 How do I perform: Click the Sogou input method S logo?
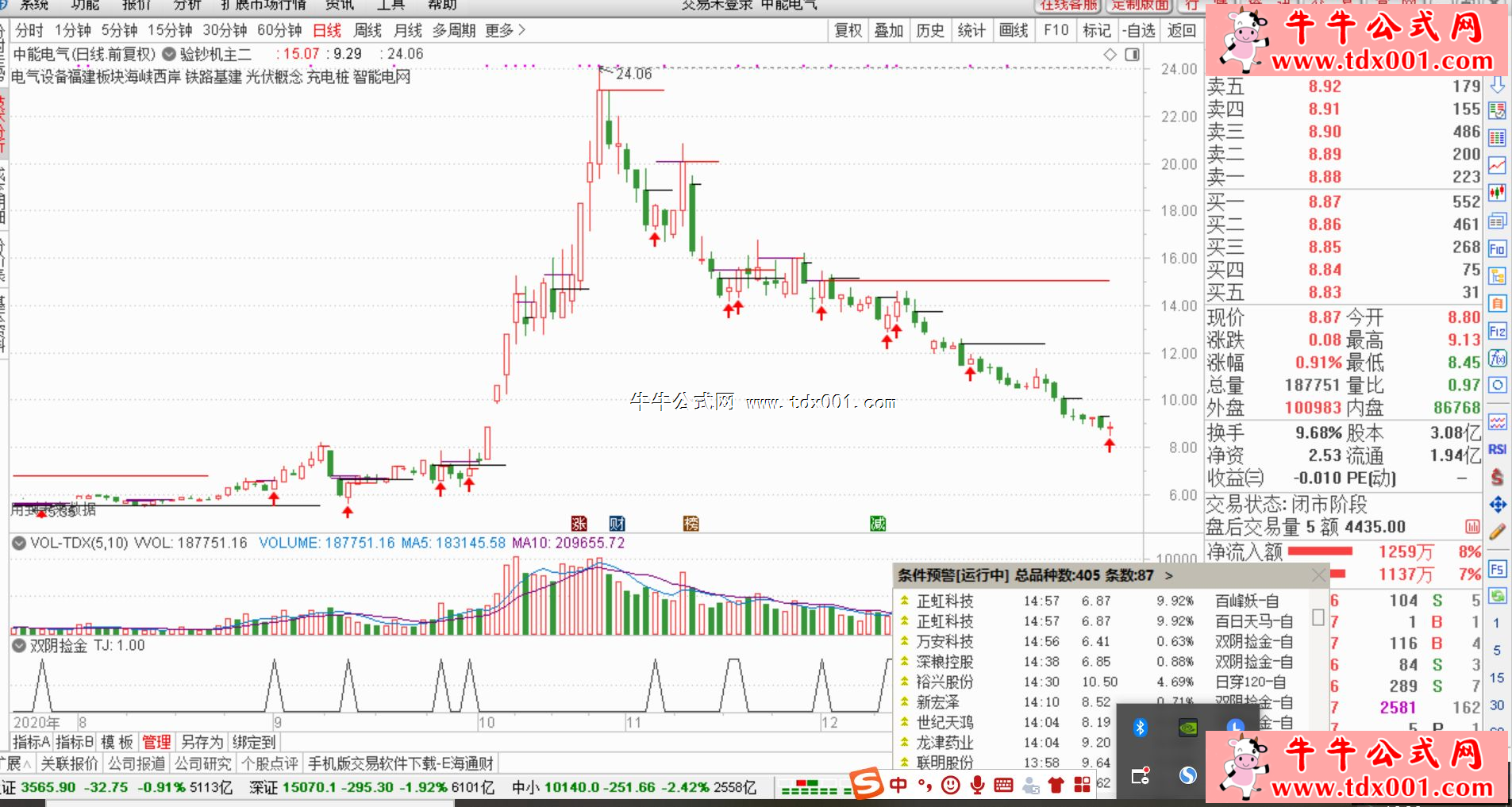click(867, 782)
